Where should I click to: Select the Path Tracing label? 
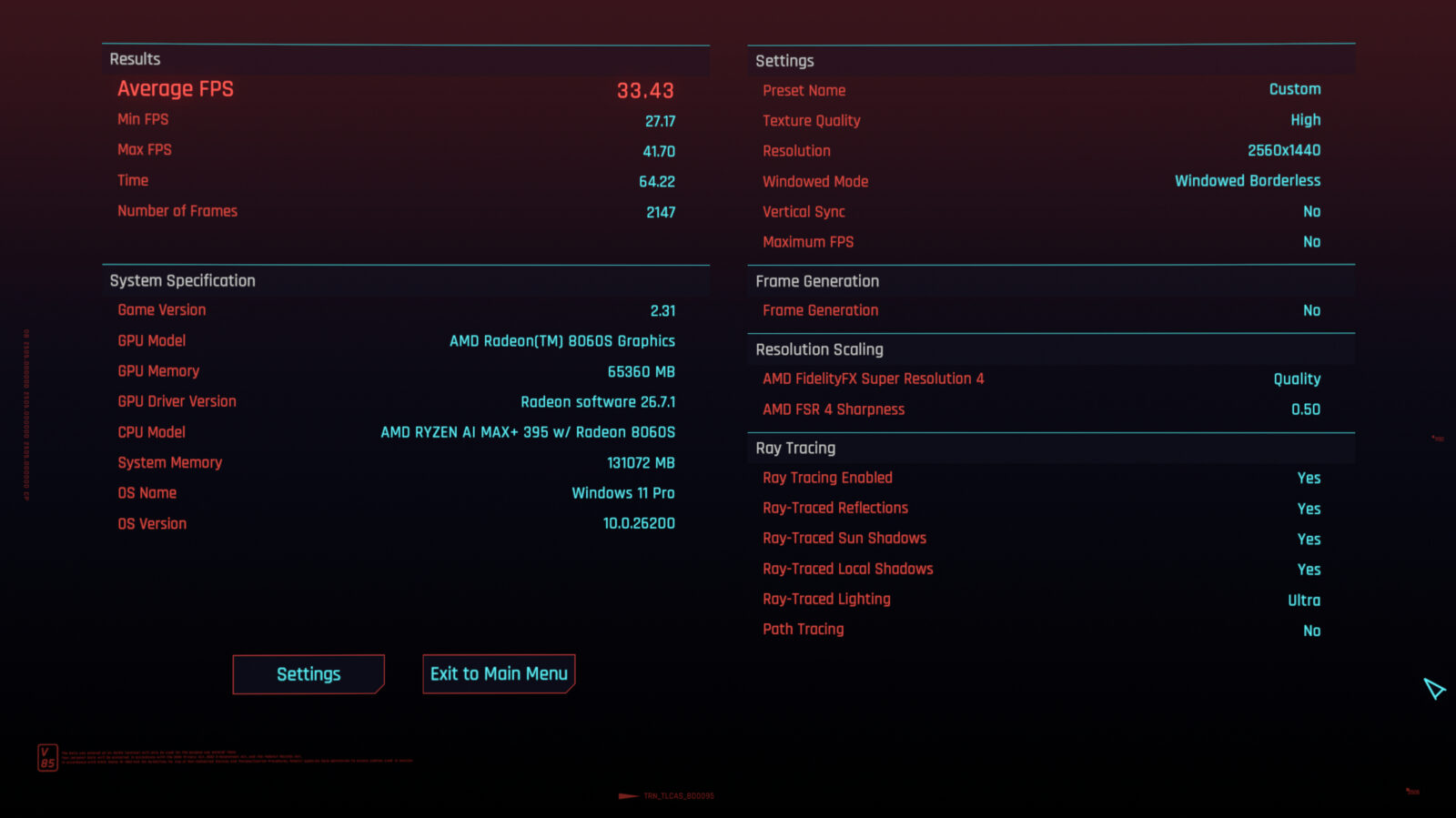click(804, 629)
